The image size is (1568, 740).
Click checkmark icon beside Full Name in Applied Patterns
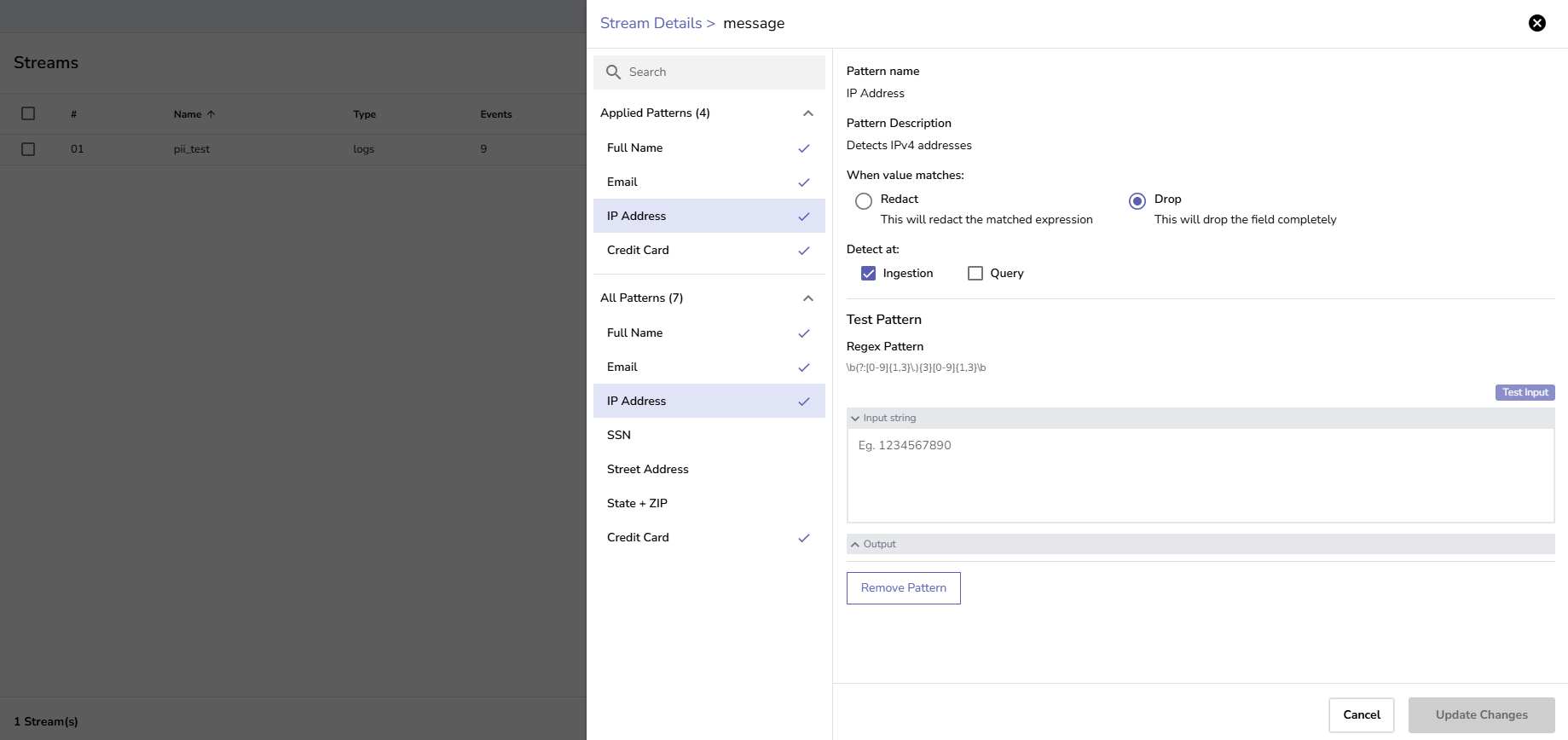click(x=803, y=148)
